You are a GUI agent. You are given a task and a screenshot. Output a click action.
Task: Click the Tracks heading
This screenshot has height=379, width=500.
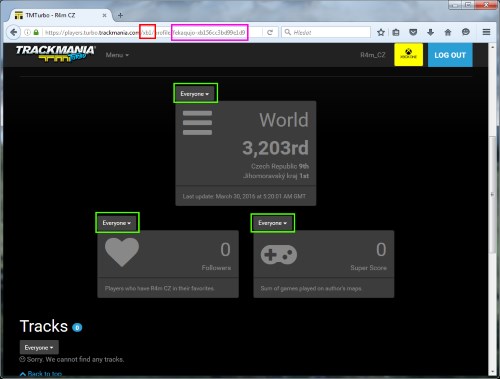point(44,326)
